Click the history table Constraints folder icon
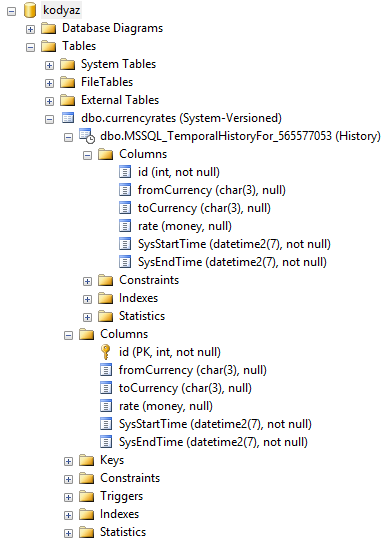The height and width of the screenshot is (541, 386). [x=106, y=280]
